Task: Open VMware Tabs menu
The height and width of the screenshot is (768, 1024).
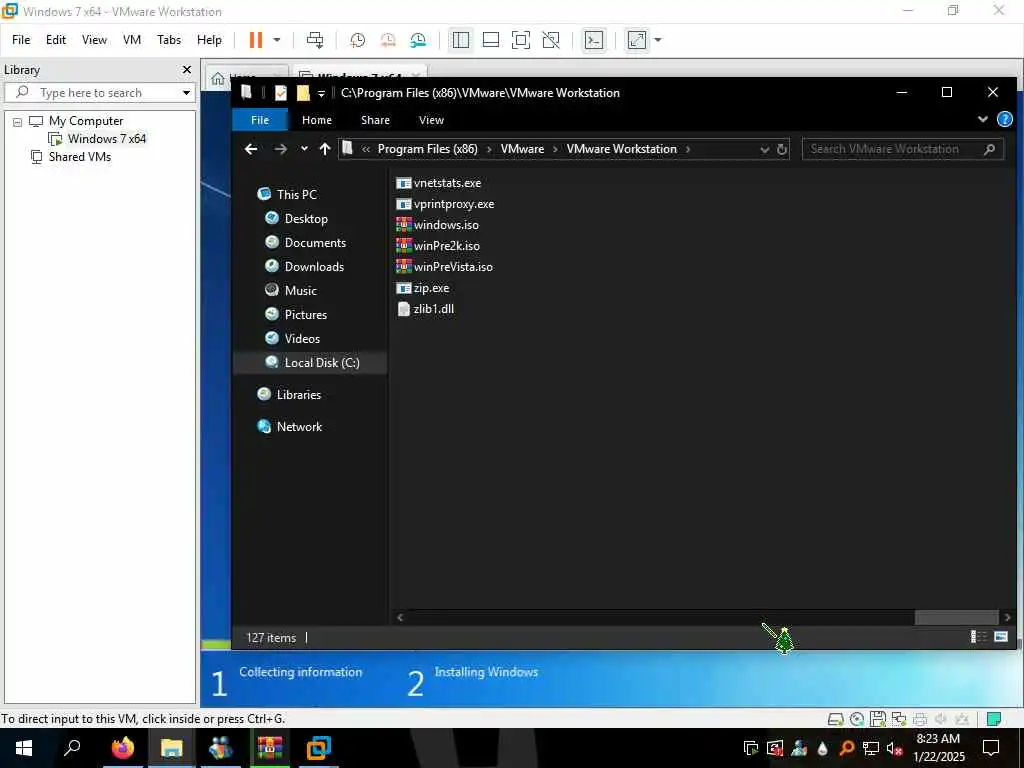Action: [x=169, y=40]
